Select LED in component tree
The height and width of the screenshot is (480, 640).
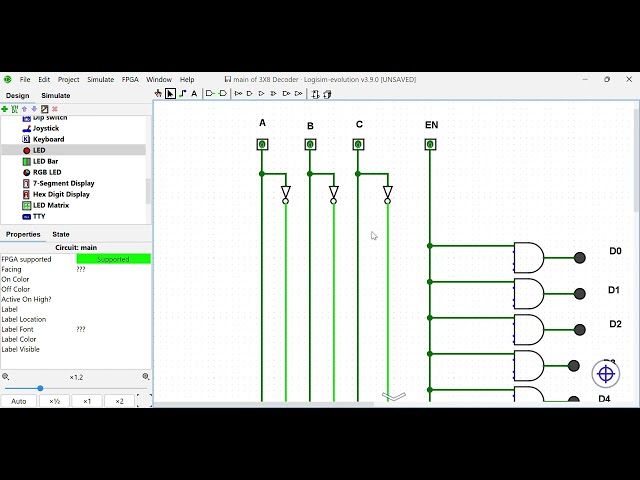[x=34, y=150]
